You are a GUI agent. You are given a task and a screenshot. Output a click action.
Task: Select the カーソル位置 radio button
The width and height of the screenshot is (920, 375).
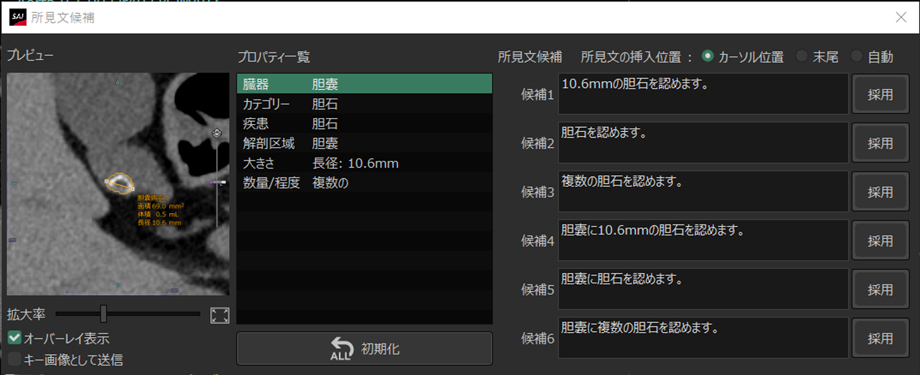pos(708,56)
